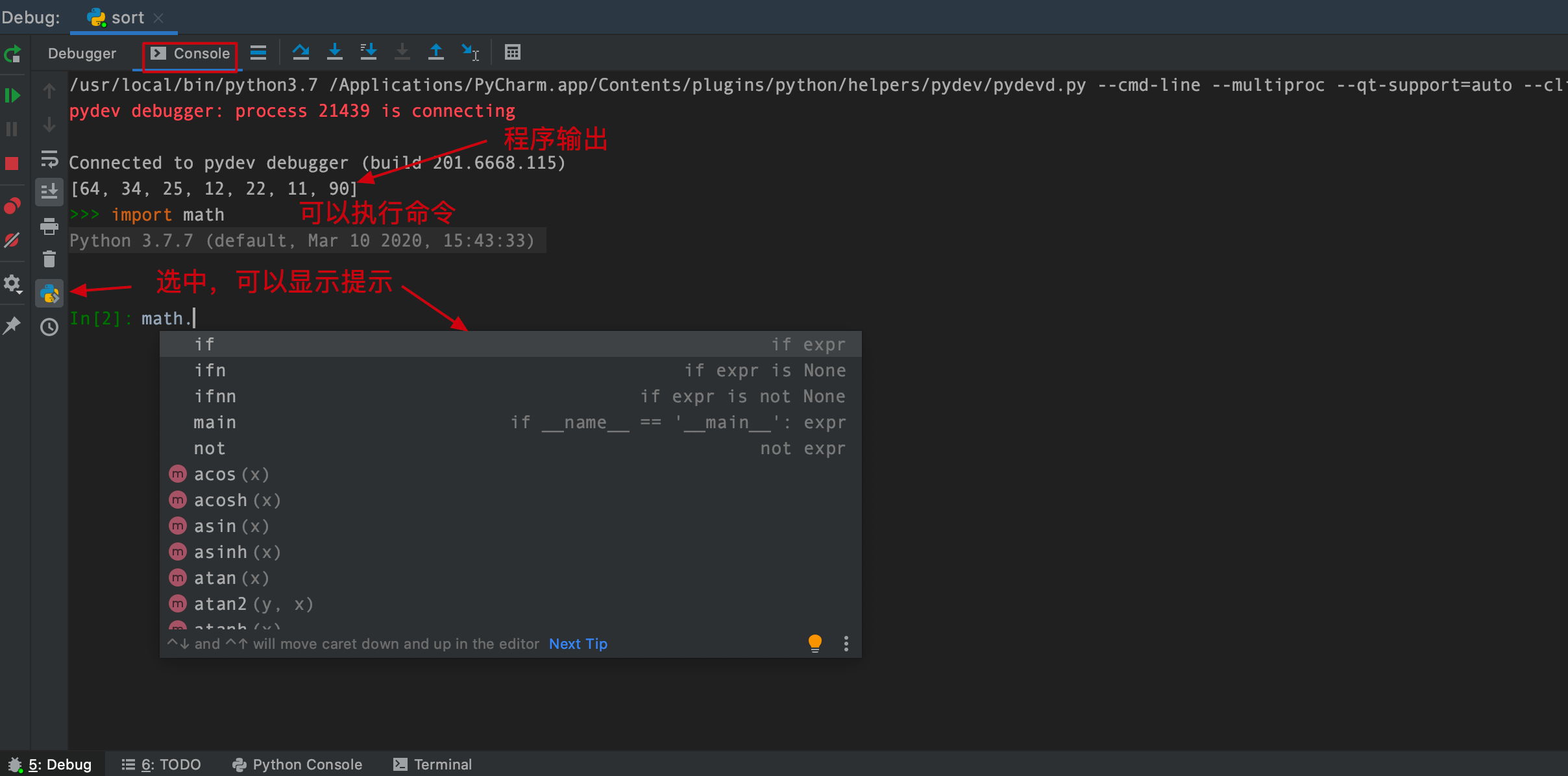Click the lightbulb icon in completion popup

click(x=815, y=643)
